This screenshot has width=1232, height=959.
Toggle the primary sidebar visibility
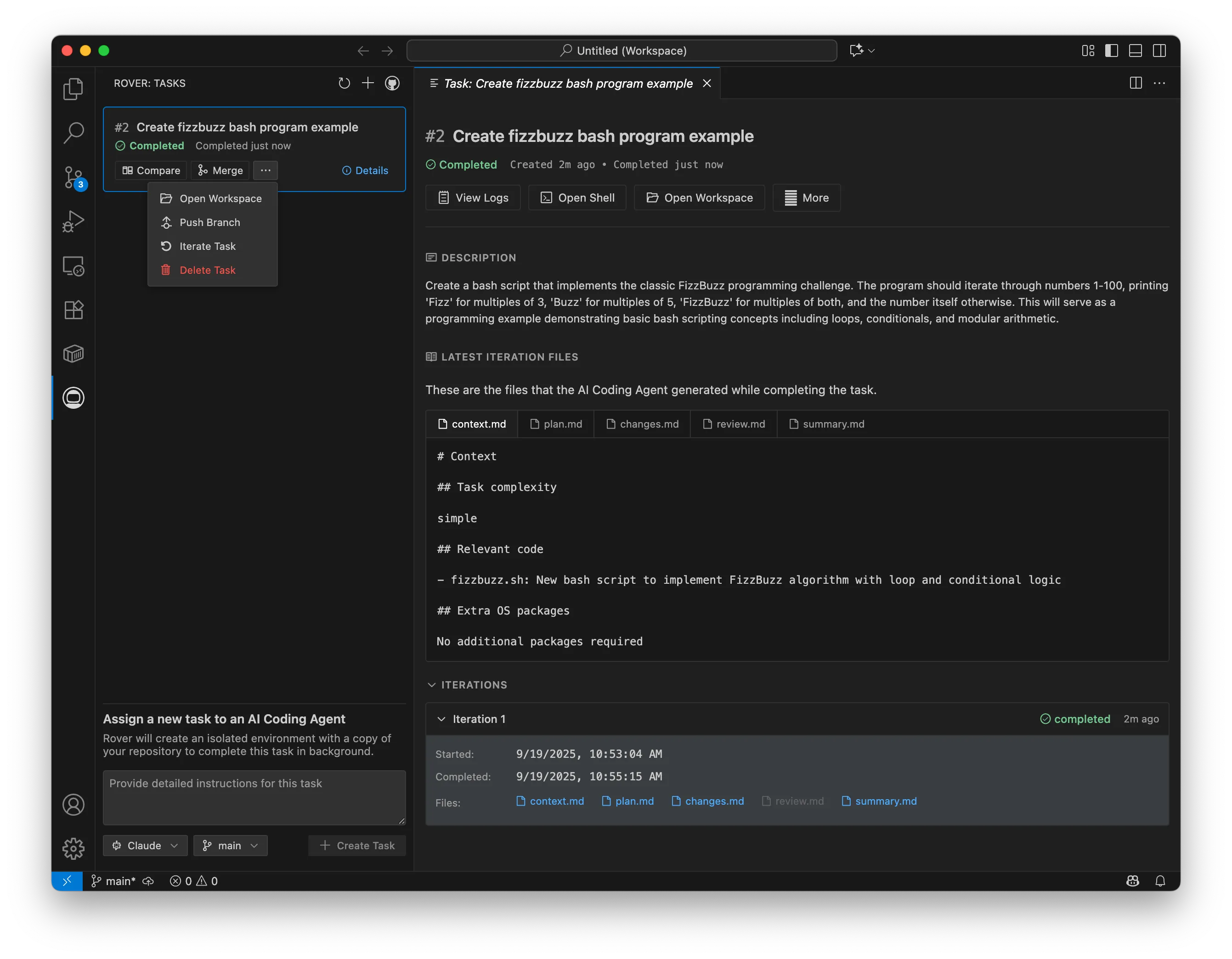tap(1111, 50)
